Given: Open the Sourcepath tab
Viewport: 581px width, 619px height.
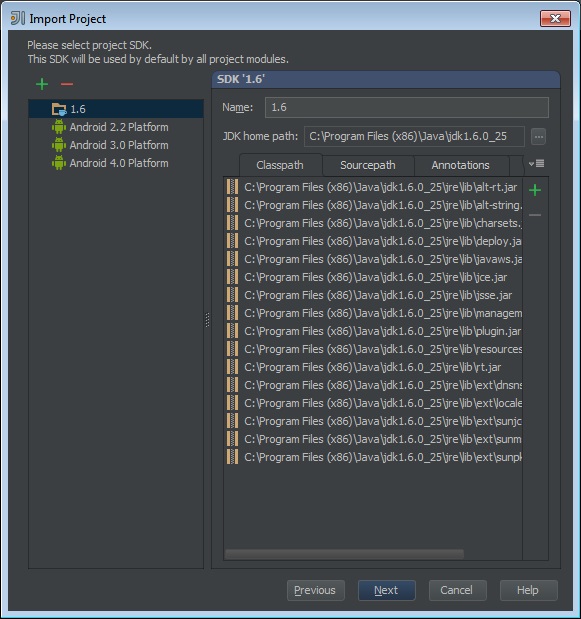Looking at the screenshot, I should [x=368, y=165].
